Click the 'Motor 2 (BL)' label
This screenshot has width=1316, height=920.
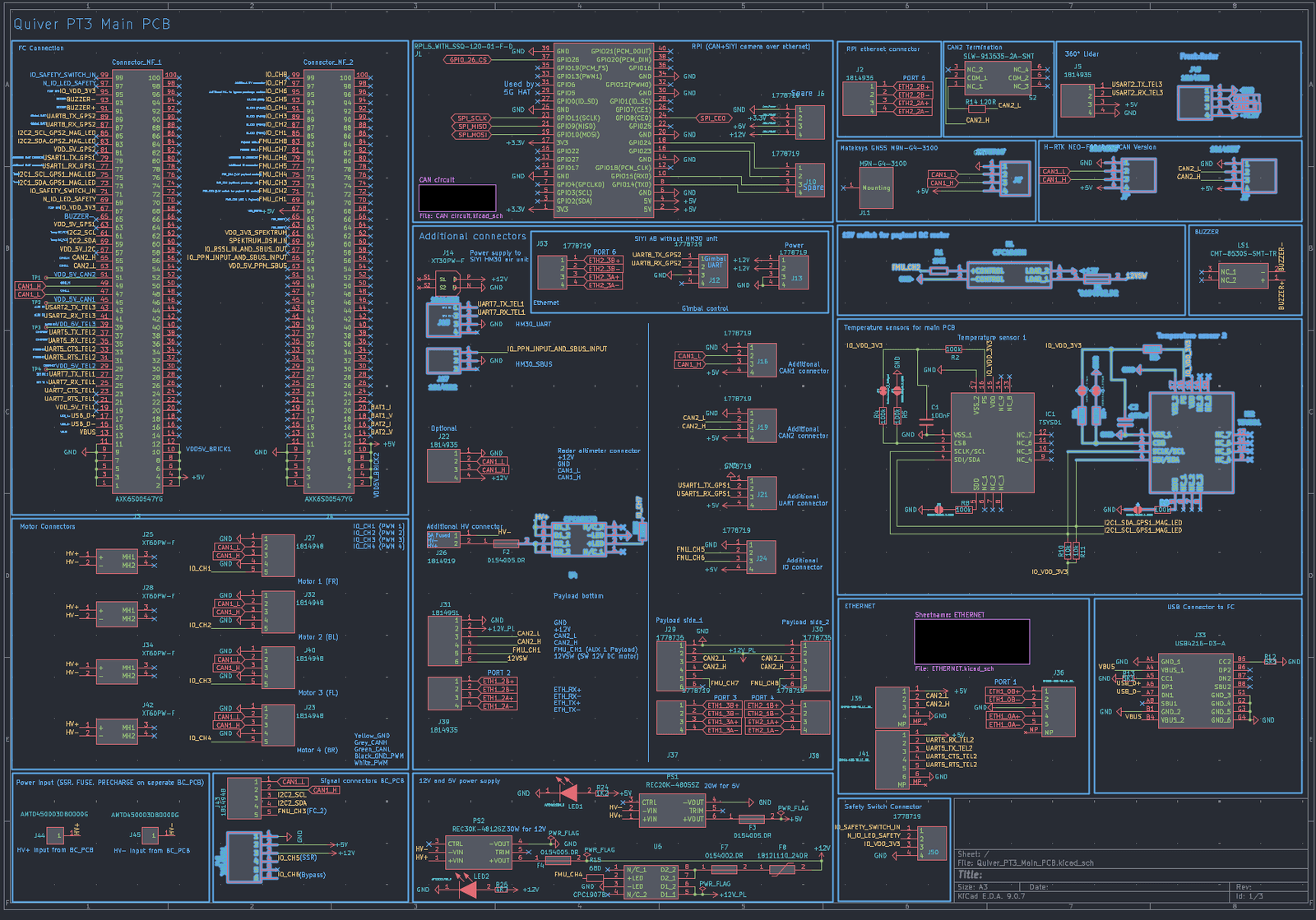click(x=317, y=637)
